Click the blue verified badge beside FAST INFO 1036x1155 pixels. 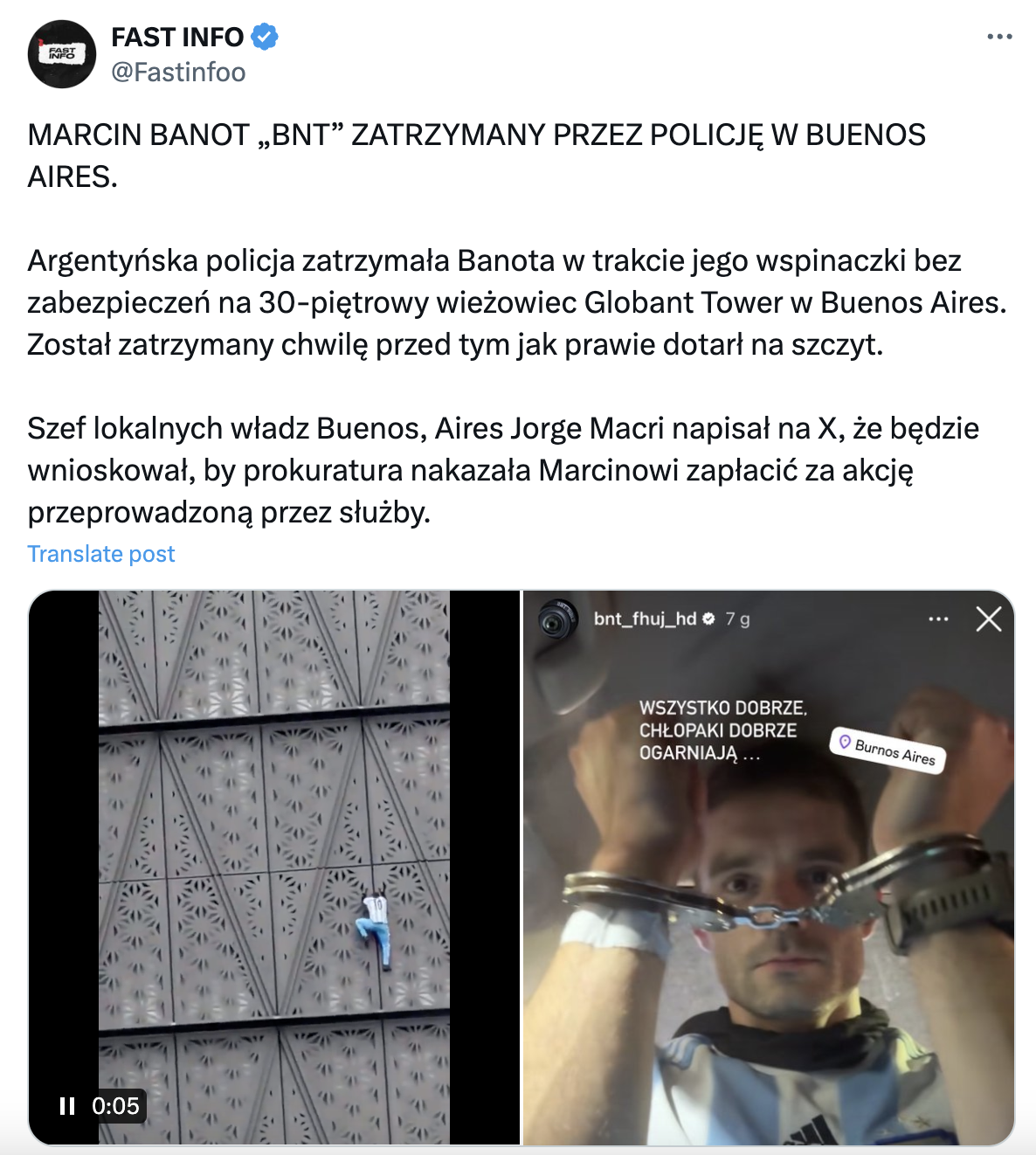[265, 37]
